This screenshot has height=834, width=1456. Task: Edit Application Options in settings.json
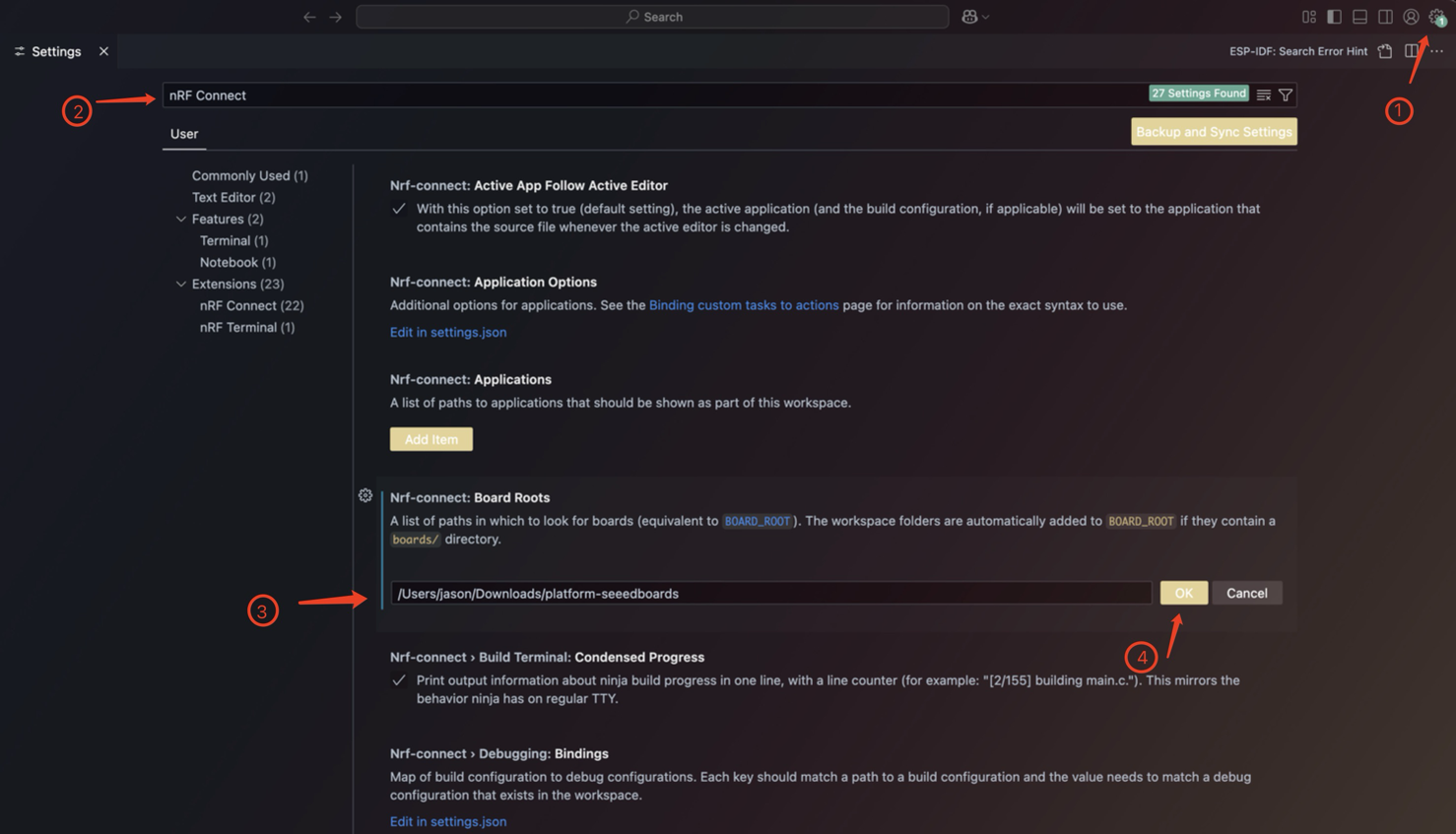click(448, 332)
